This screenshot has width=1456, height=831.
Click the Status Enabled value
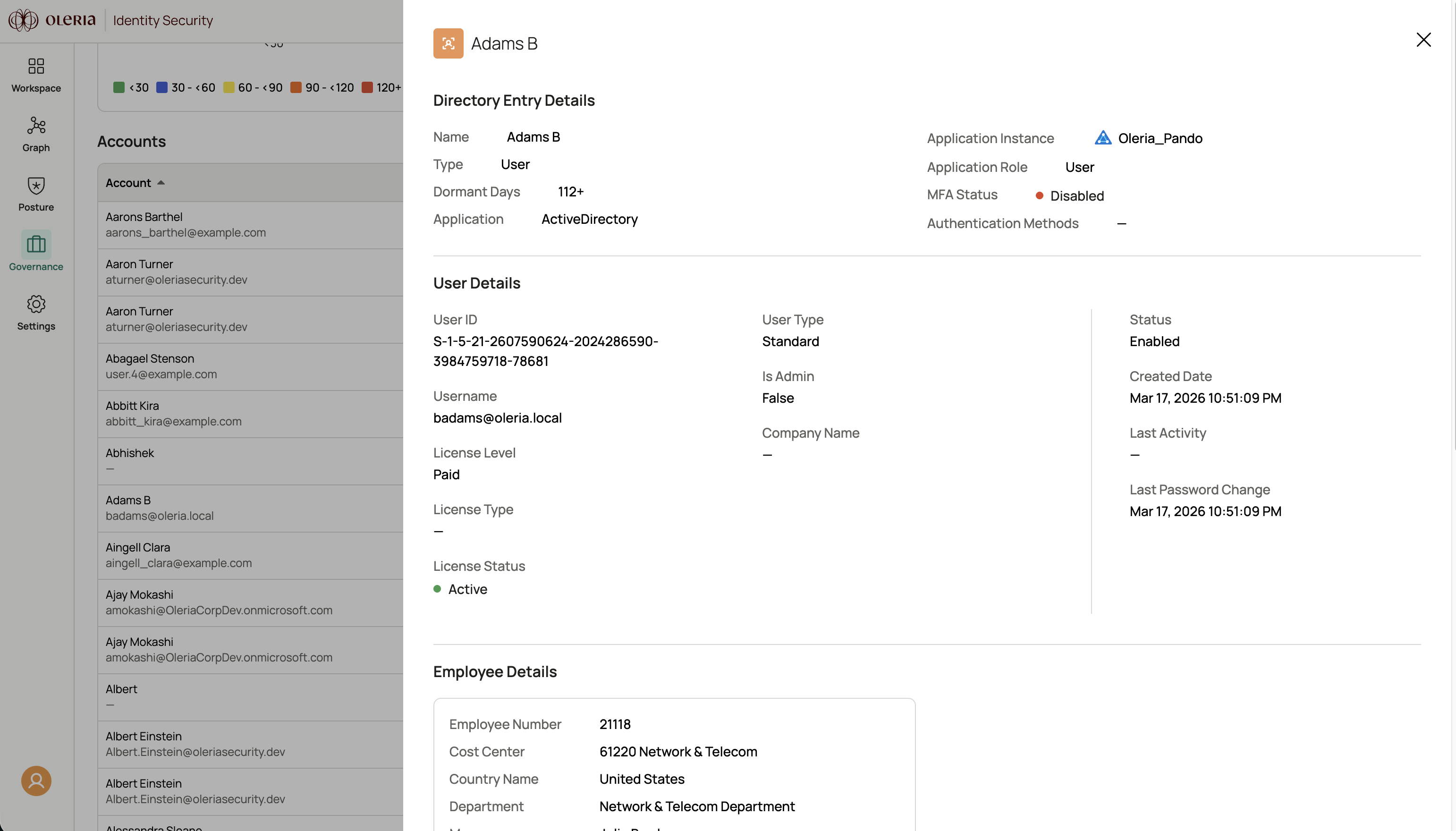(1154, 341)
